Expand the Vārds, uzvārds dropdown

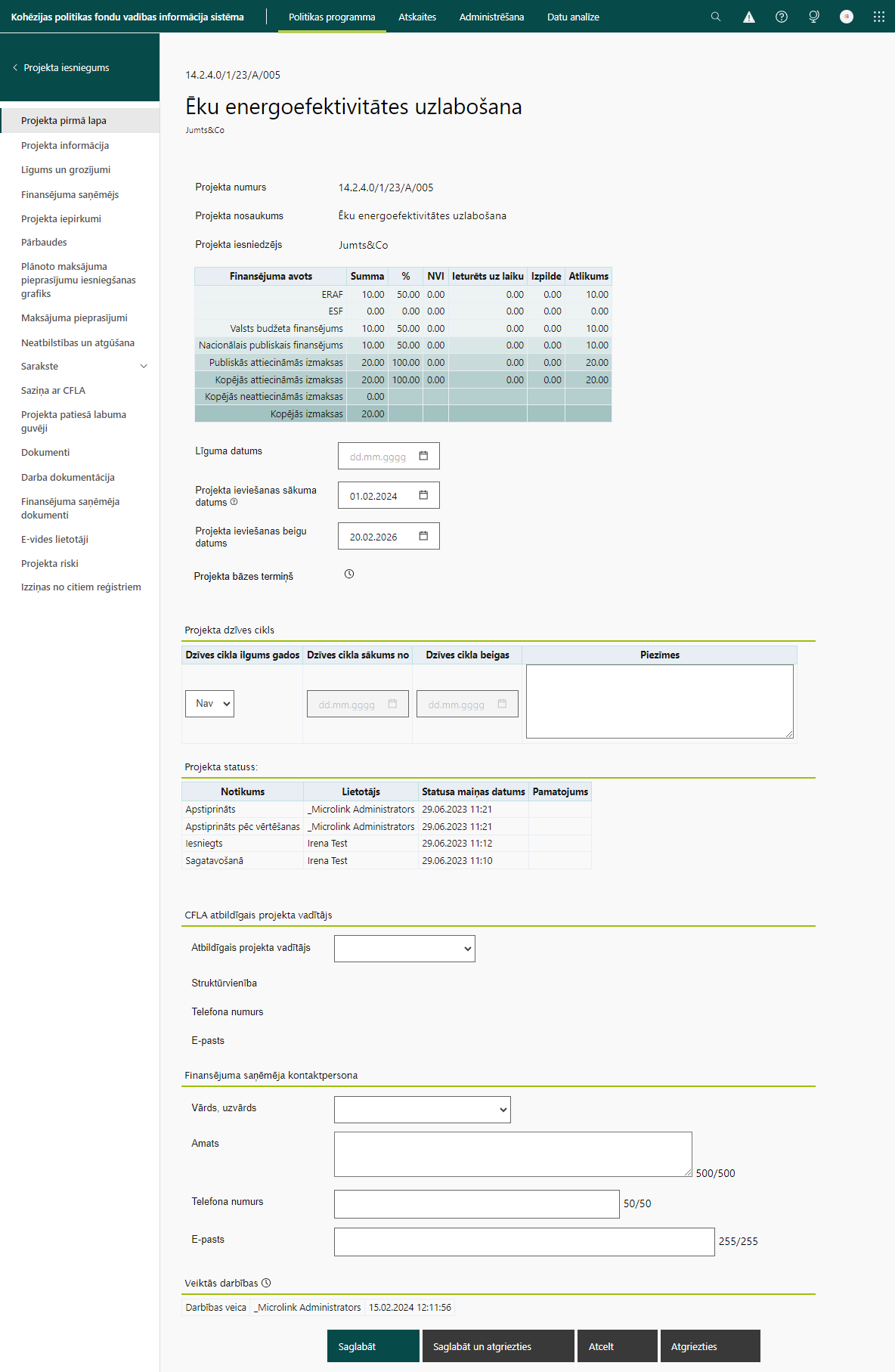coord(422,1110)
